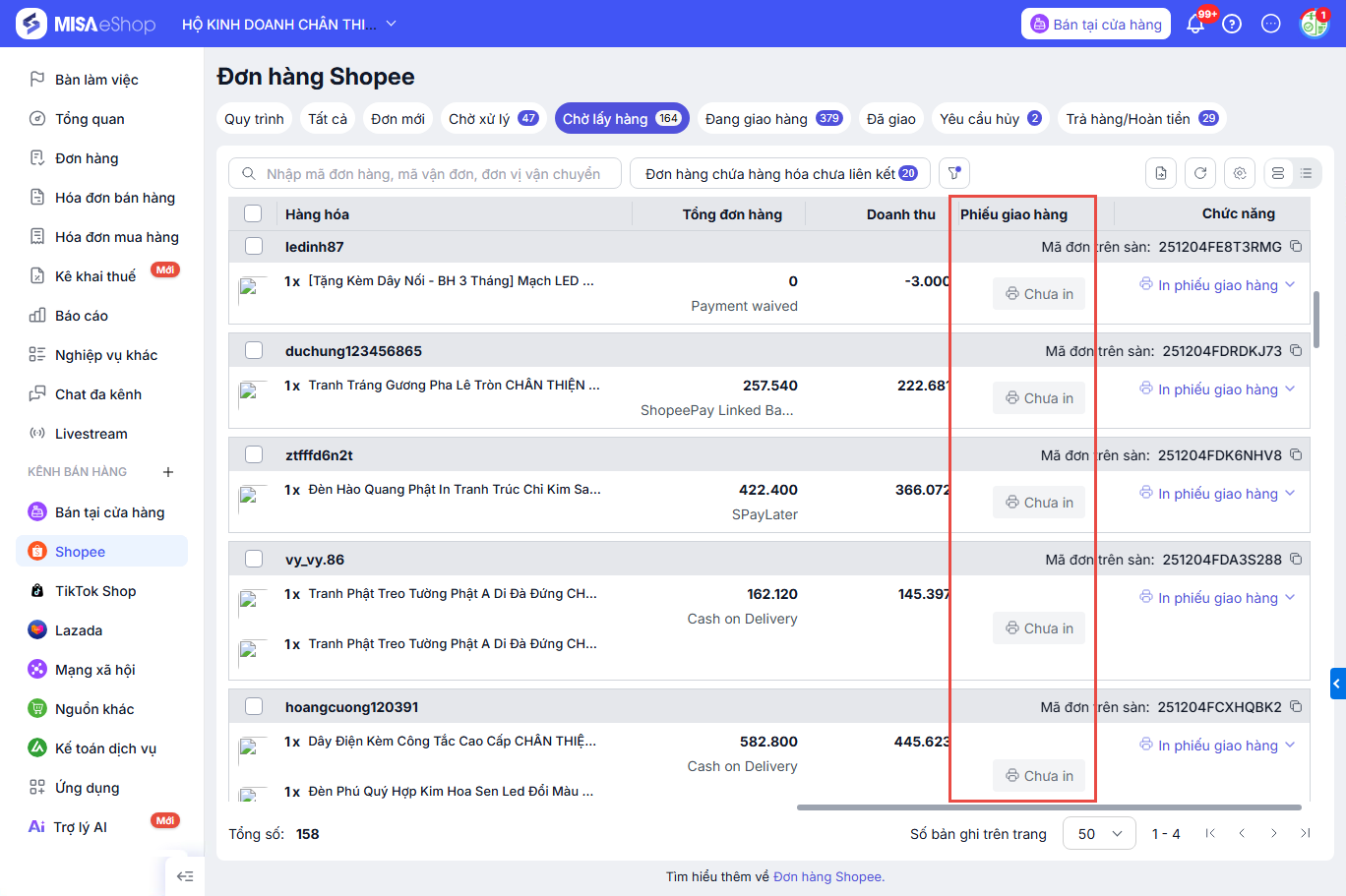Open the help question mark icon

pos(1232,24)
